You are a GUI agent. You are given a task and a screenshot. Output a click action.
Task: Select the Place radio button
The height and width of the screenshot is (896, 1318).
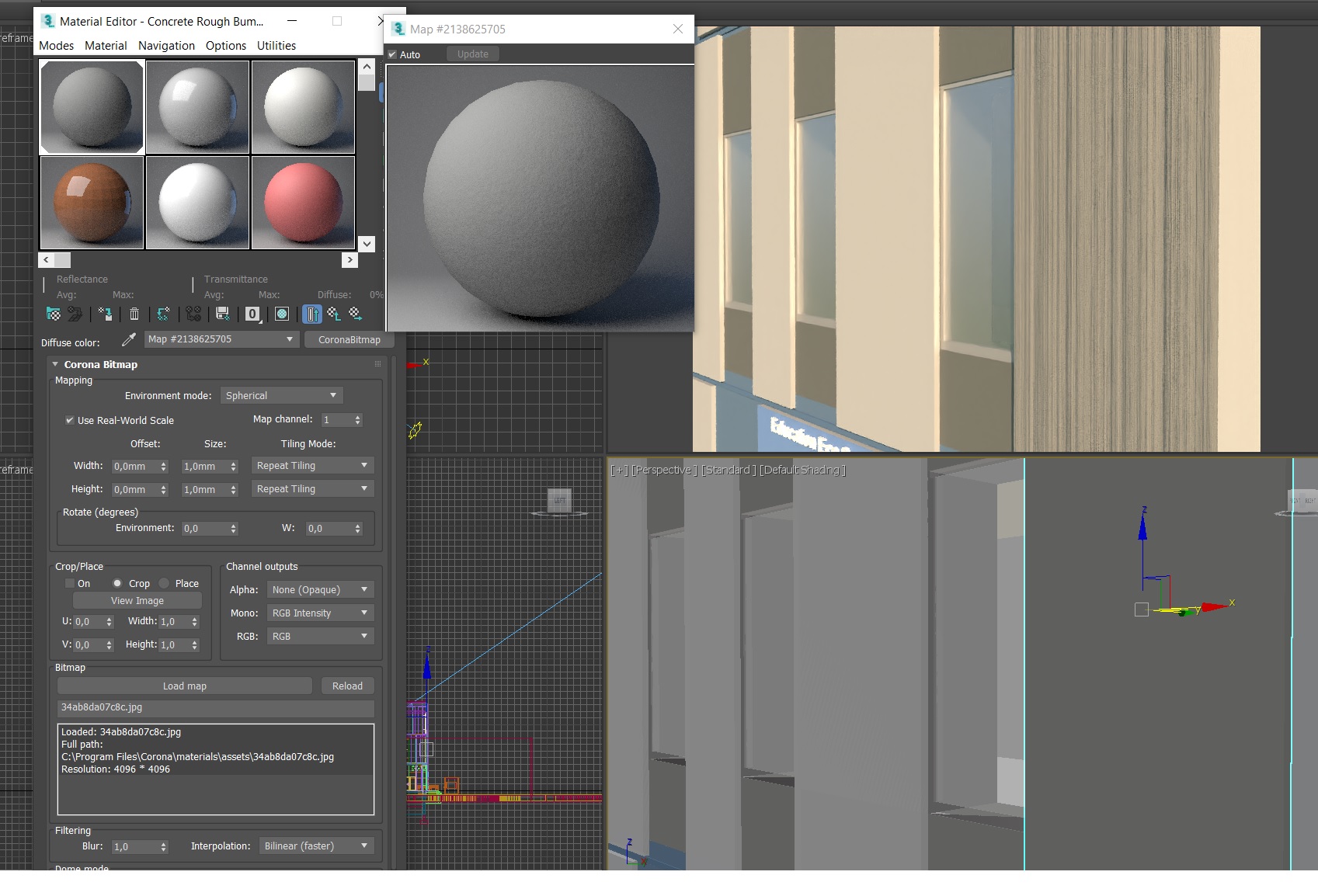coord(164,583)
